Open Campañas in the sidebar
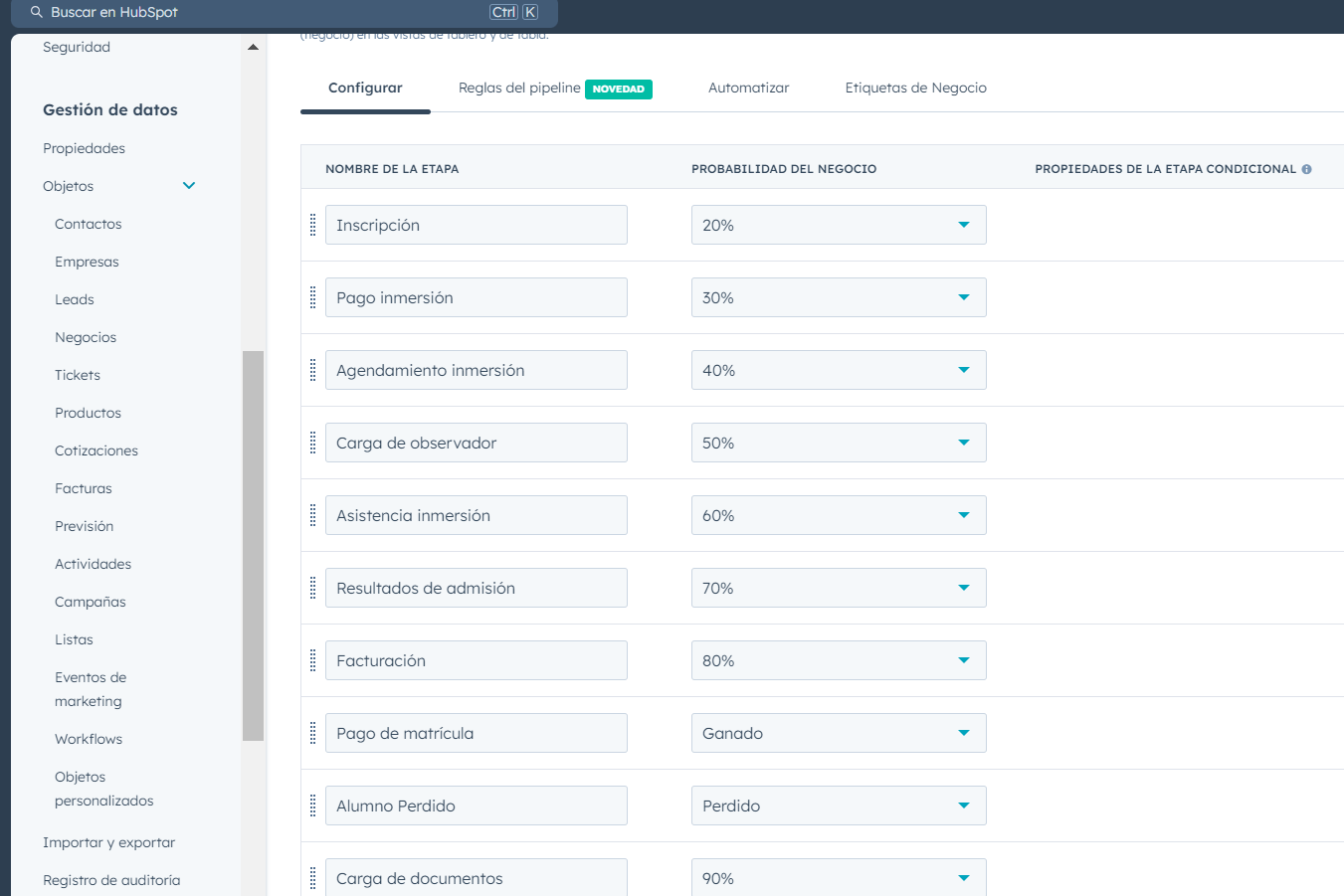 [x=91, y=602]
